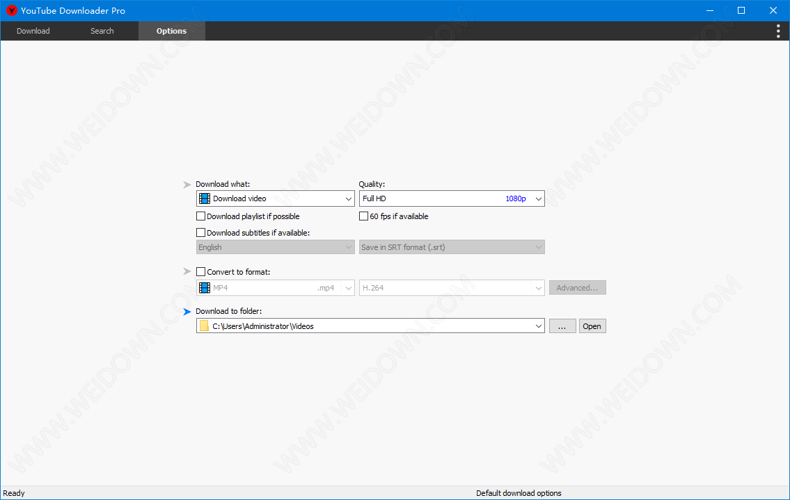Image resolution: width=790 pixels, height=500 pixels.
Task: Click the C:\Users\Administrator\Videos path field
Action: tap(370, 326)
